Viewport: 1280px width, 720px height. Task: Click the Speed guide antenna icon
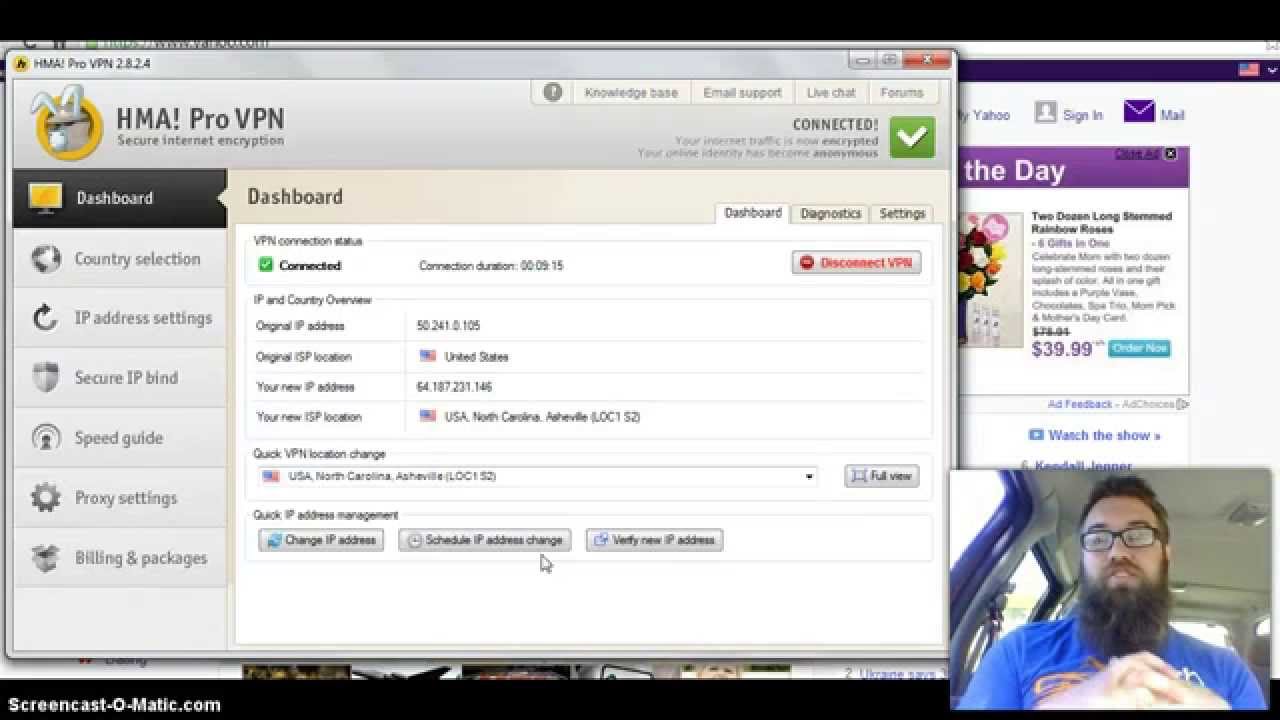(46, 438)
